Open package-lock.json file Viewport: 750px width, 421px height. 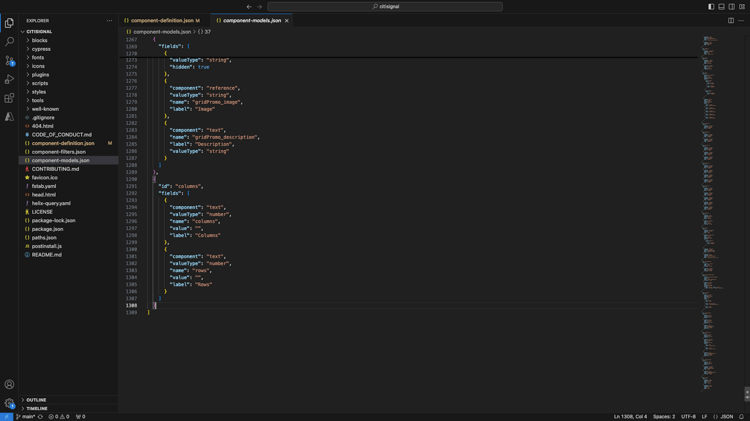pyautogui.click(x=54, y=221)
